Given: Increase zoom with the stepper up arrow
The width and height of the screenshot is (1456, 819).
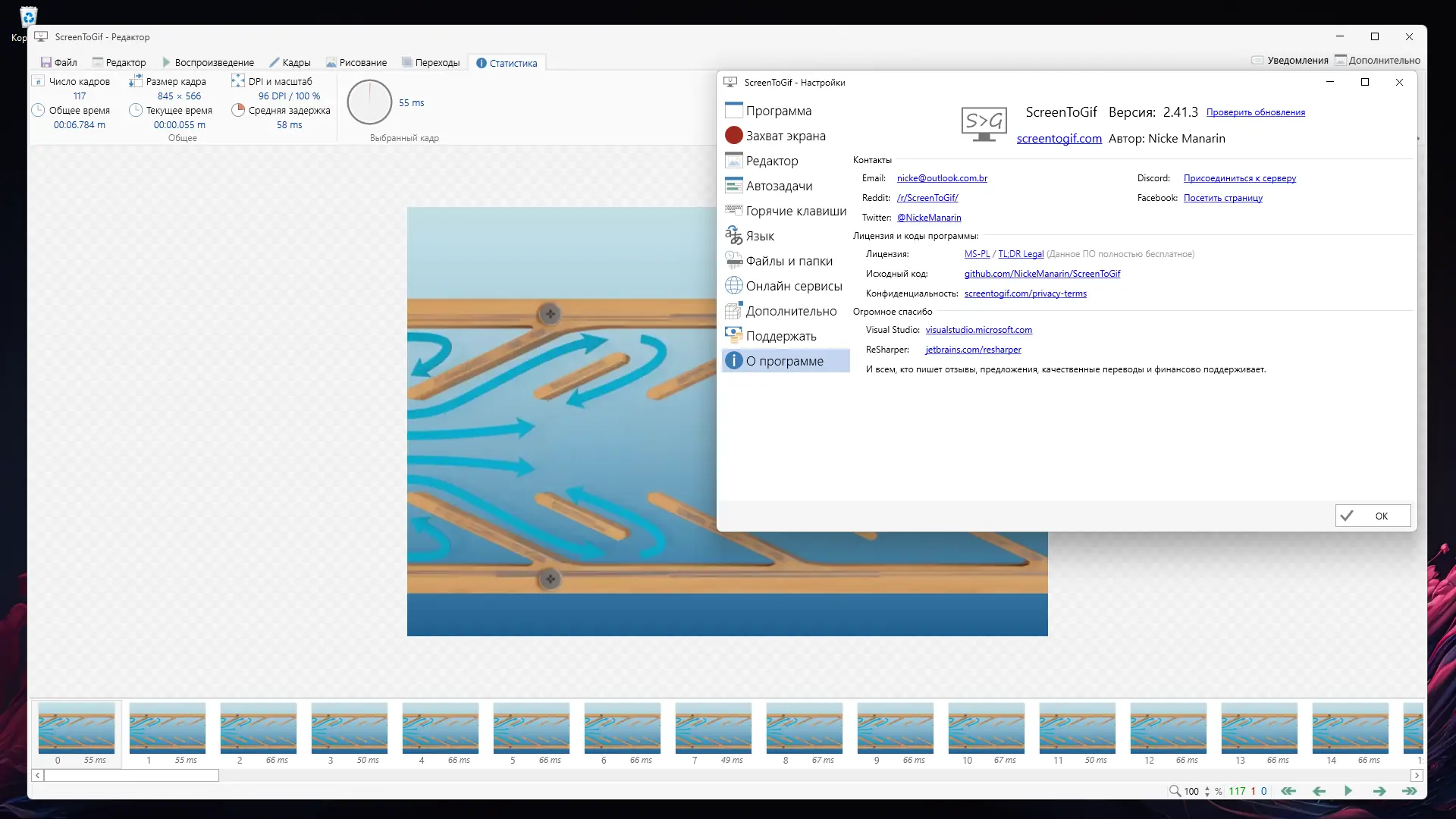Looking at the screenshot, I should point(1207,787).
